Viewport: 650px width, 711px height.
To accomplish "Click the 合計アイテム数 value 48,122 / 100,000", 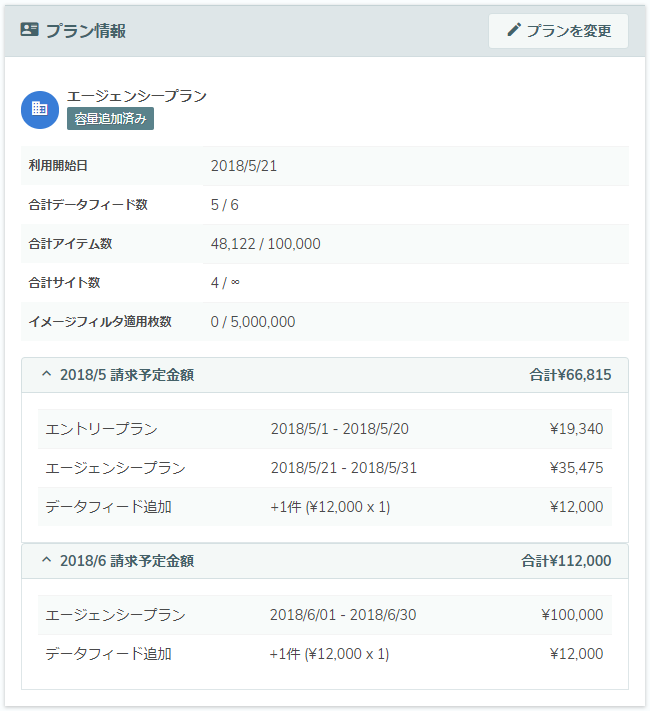I will pos(265,244).
